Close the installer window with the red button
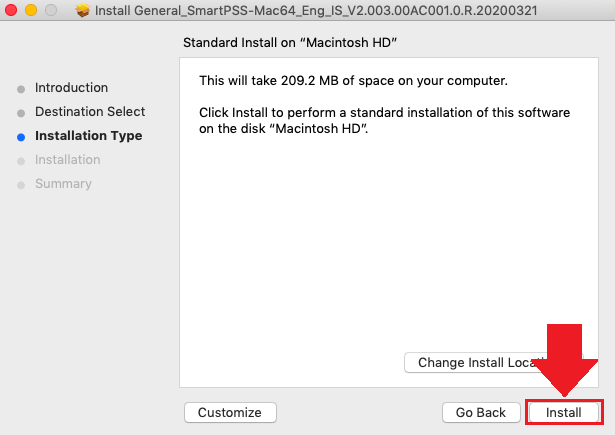 (x=11, y=11)
